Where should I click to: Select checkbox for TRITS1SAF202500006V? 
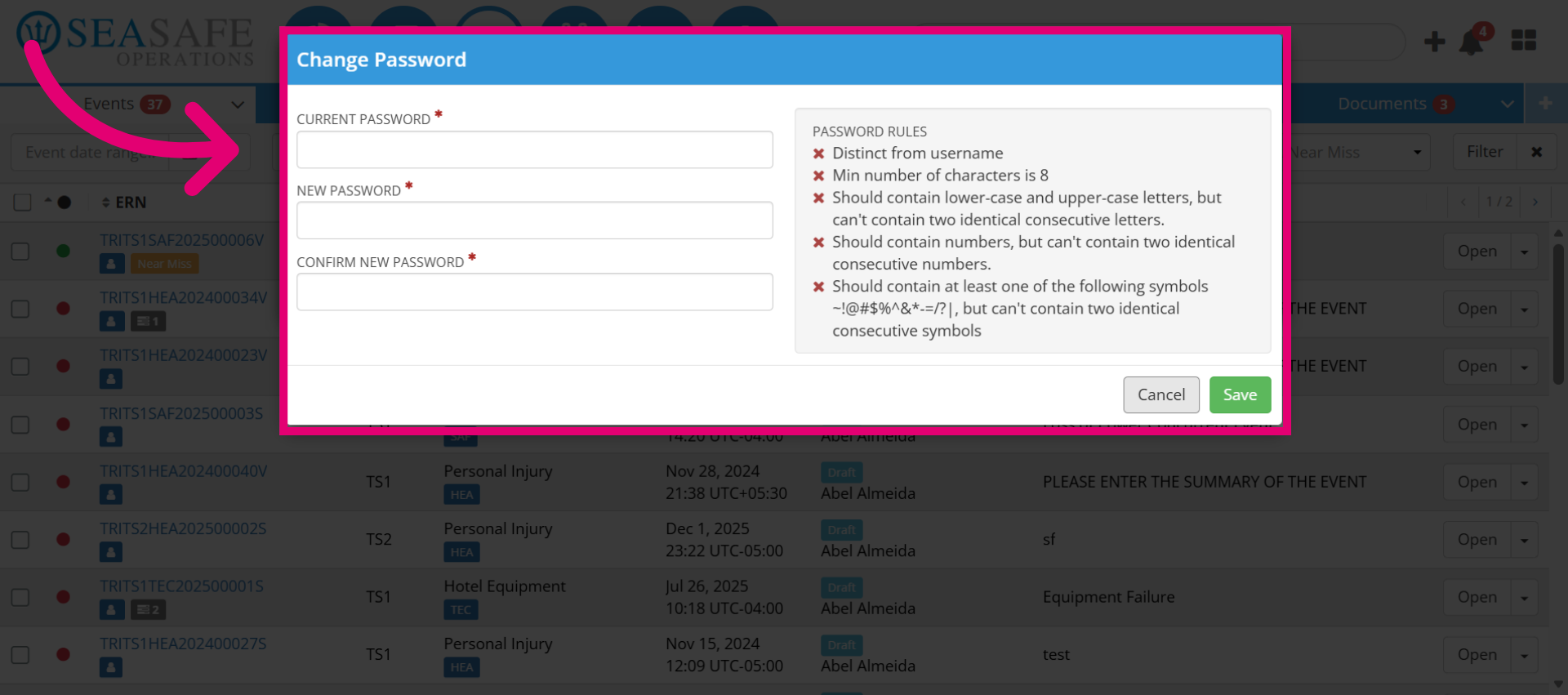tap(20, 252)
